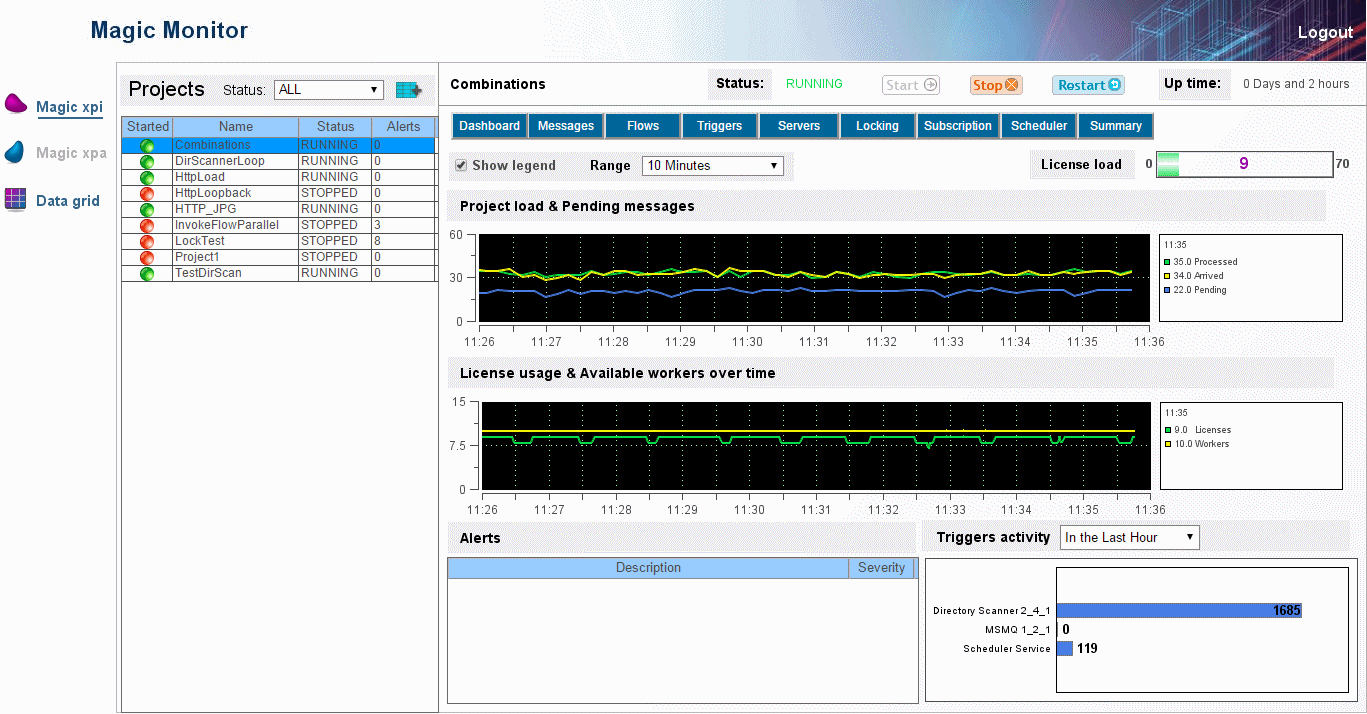1367x714 pixels.
Task: Click the add-project icon beside Status filter
Action: 408,90
